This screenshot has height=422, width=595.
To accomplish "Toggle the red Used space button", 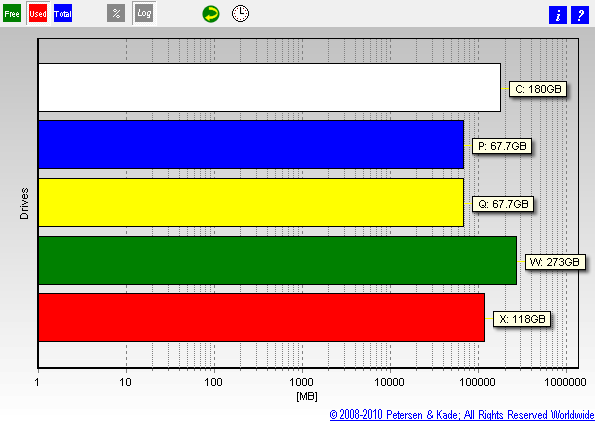I will 38,14.
